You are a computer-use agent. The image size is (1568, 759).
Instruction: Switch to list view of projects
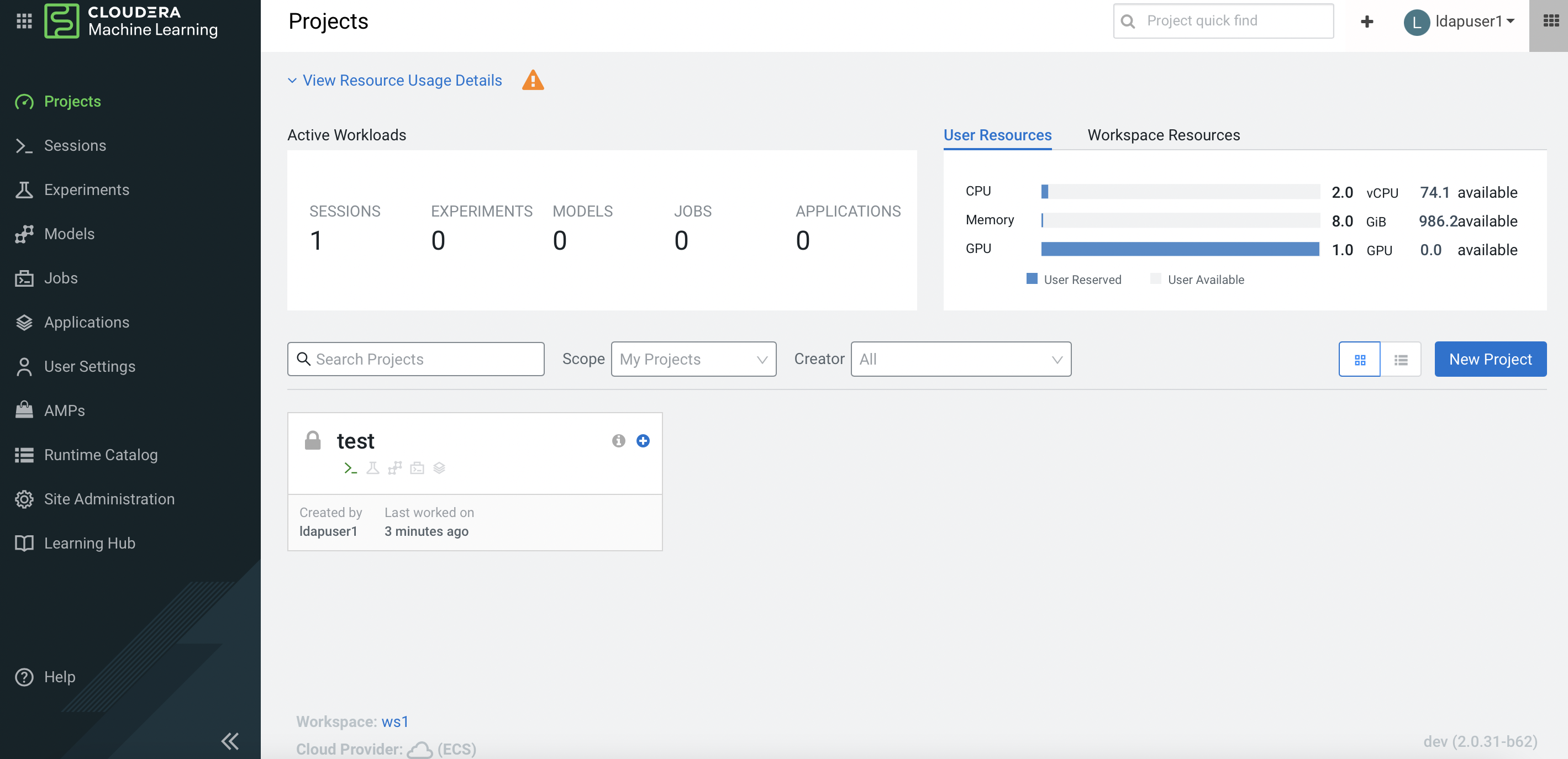point(1401,360)
